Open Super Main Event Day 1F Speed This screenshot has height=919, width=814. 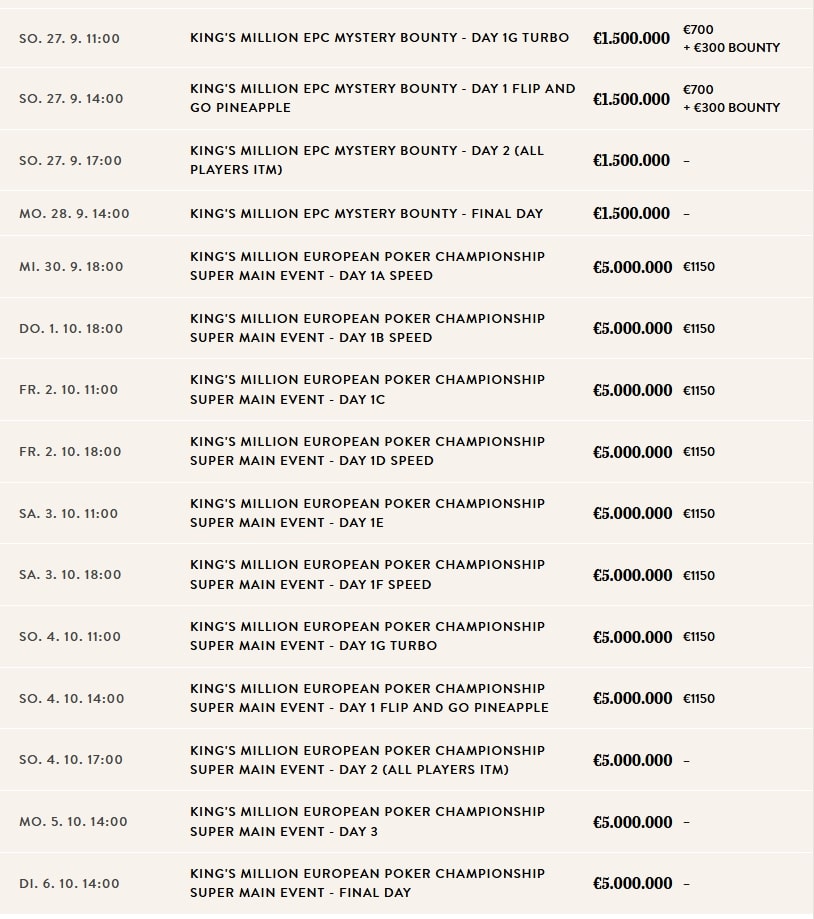tap(367, 575)
